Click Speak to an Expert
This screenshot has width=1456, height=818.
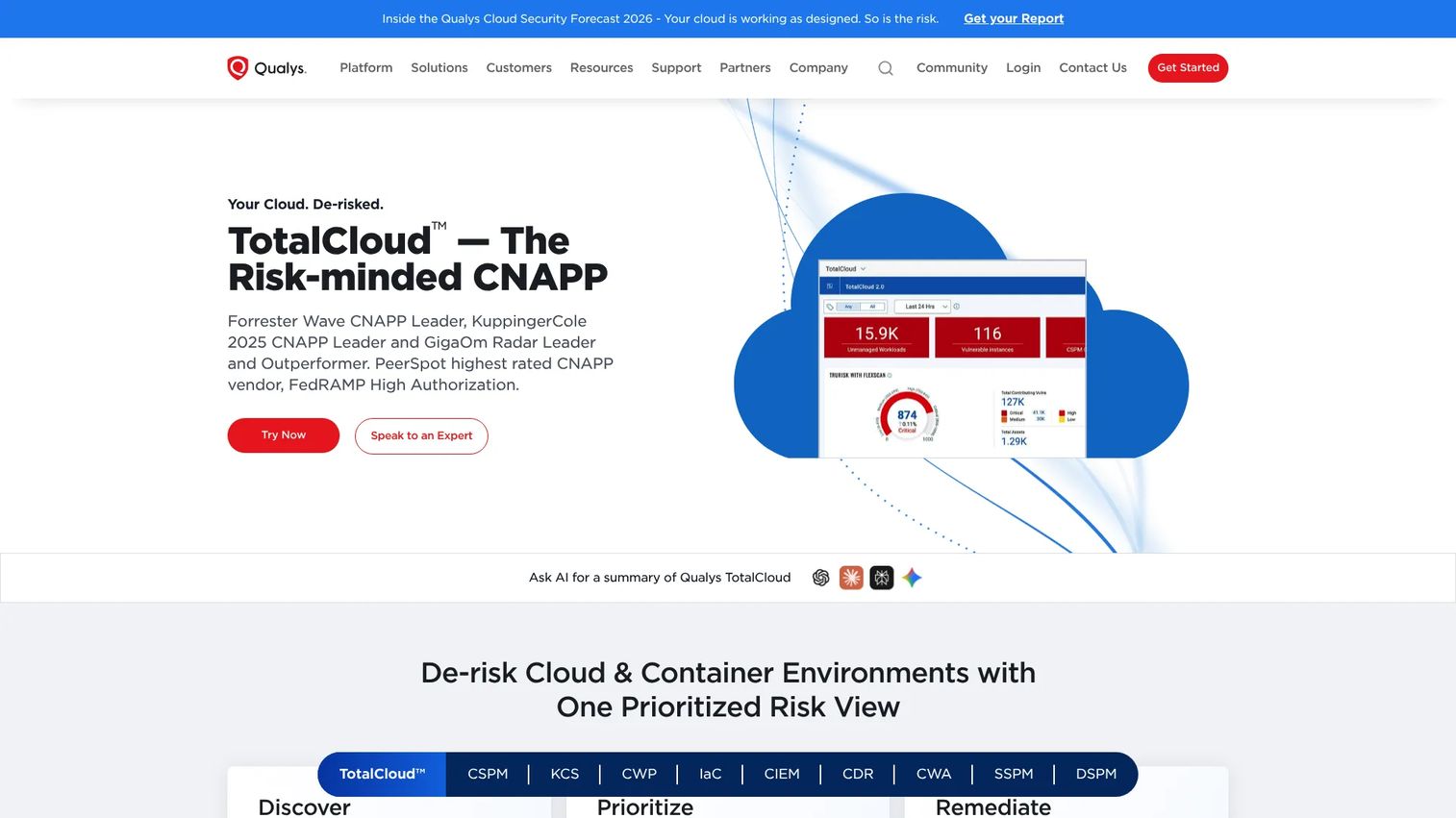[421, 435]
